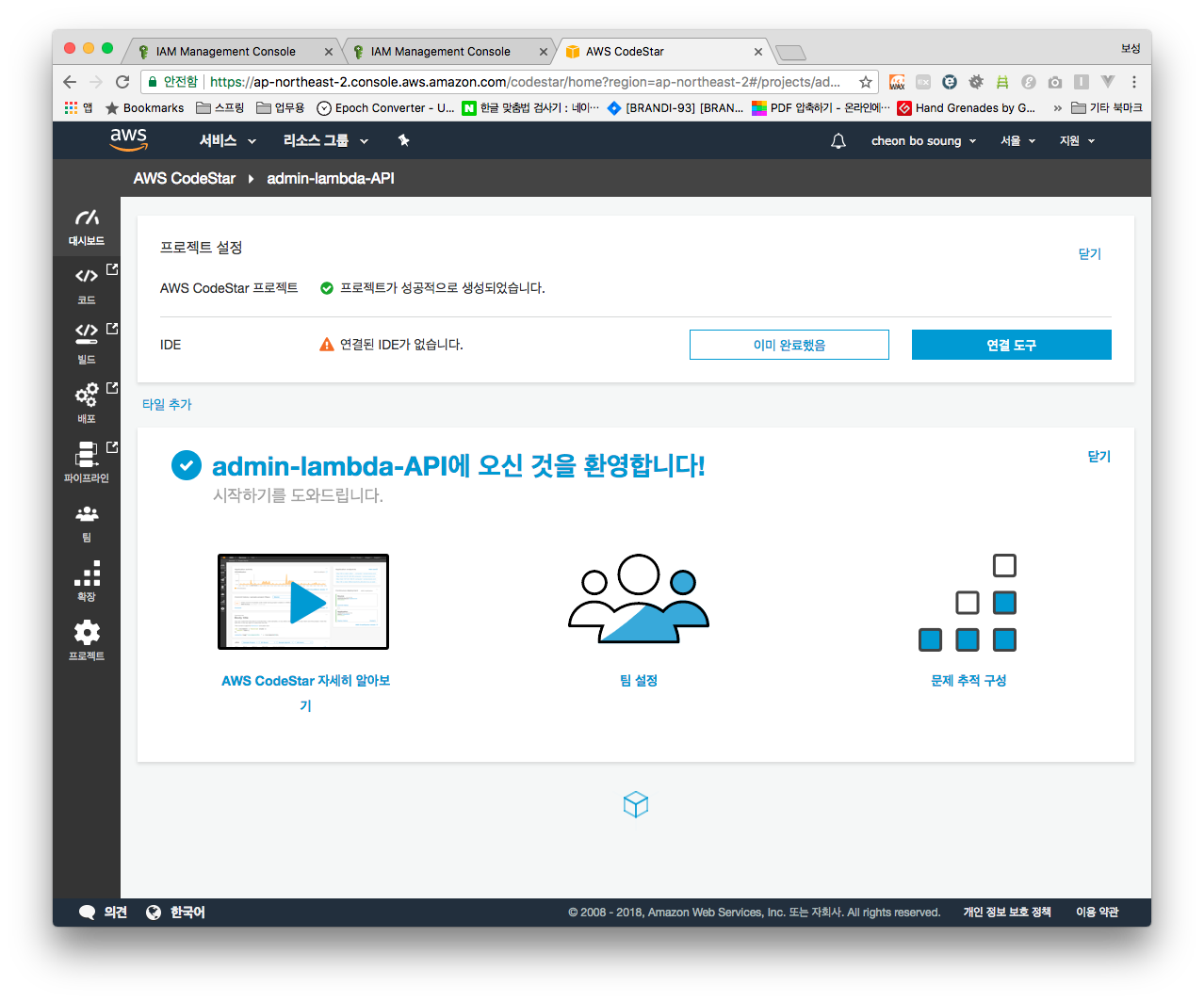
Task: Expand the 서비스 services dropdown
Action: coord(227,141)
